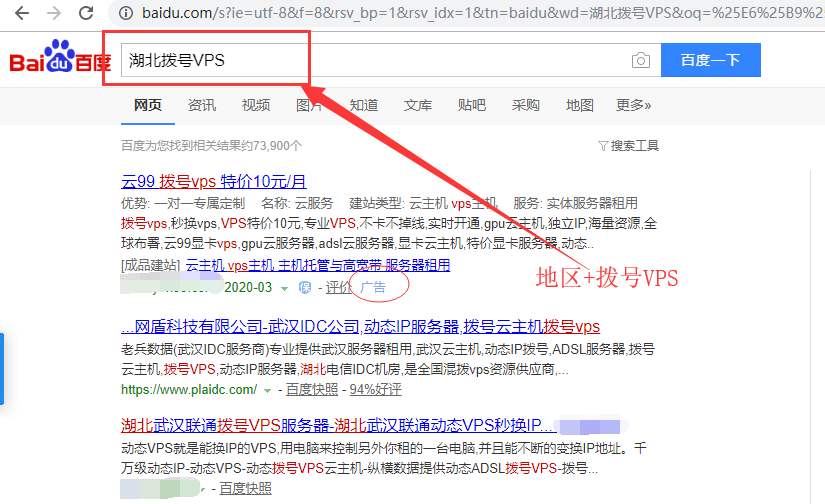Click the 保 guarantee badge icon
The image size is (825, 504).
[305, 288]
